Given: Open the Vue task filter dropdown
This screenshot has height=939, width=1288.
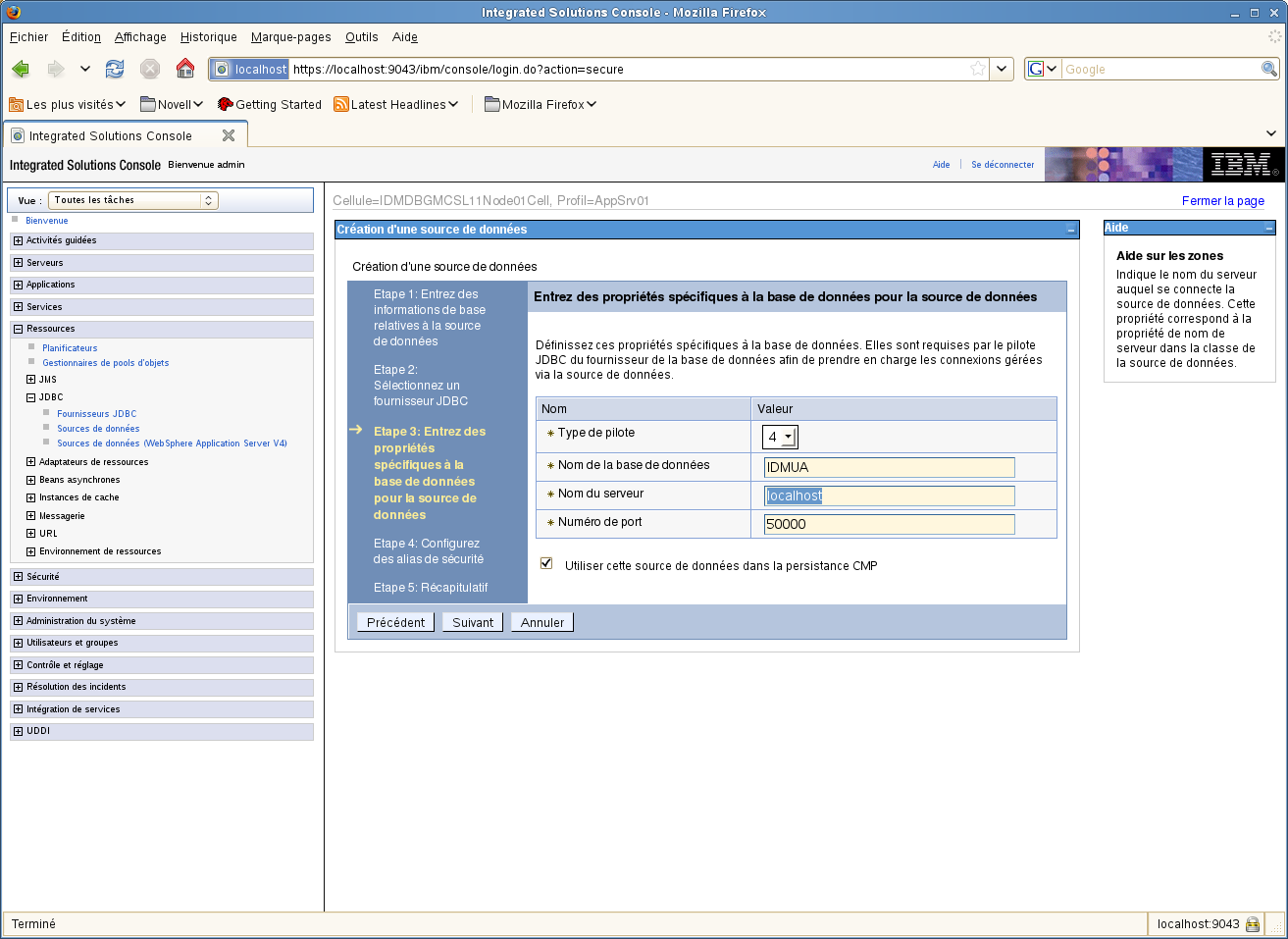Looking at the screenshot, I should (132, 200).
